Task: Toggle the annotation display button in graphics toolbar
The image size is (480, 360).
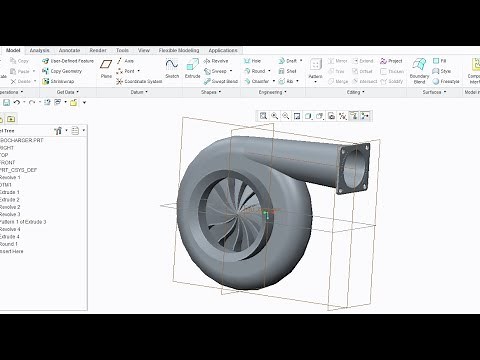Action: (x=354, y=116)
